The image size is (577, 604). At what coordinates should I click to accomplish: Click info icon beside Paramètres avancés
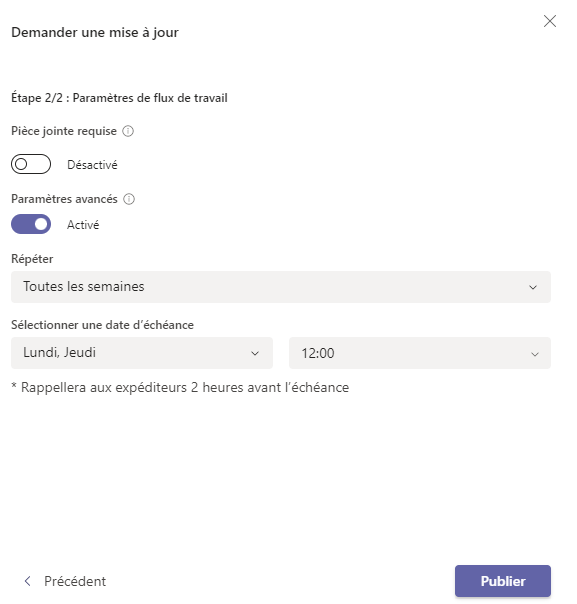pos(129,199)
